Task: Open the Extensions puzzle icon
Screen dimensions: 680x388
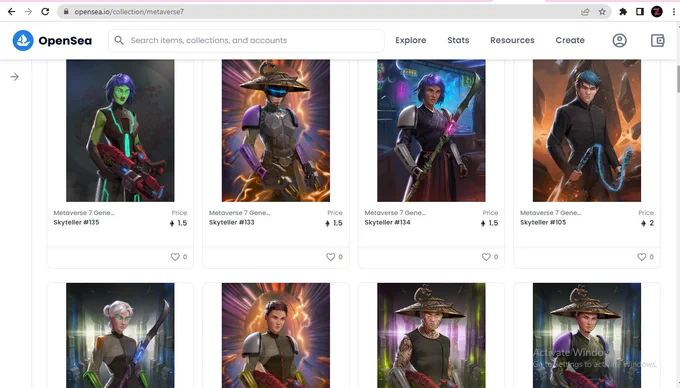Action: pyautogui.click(x=623, y=12)
